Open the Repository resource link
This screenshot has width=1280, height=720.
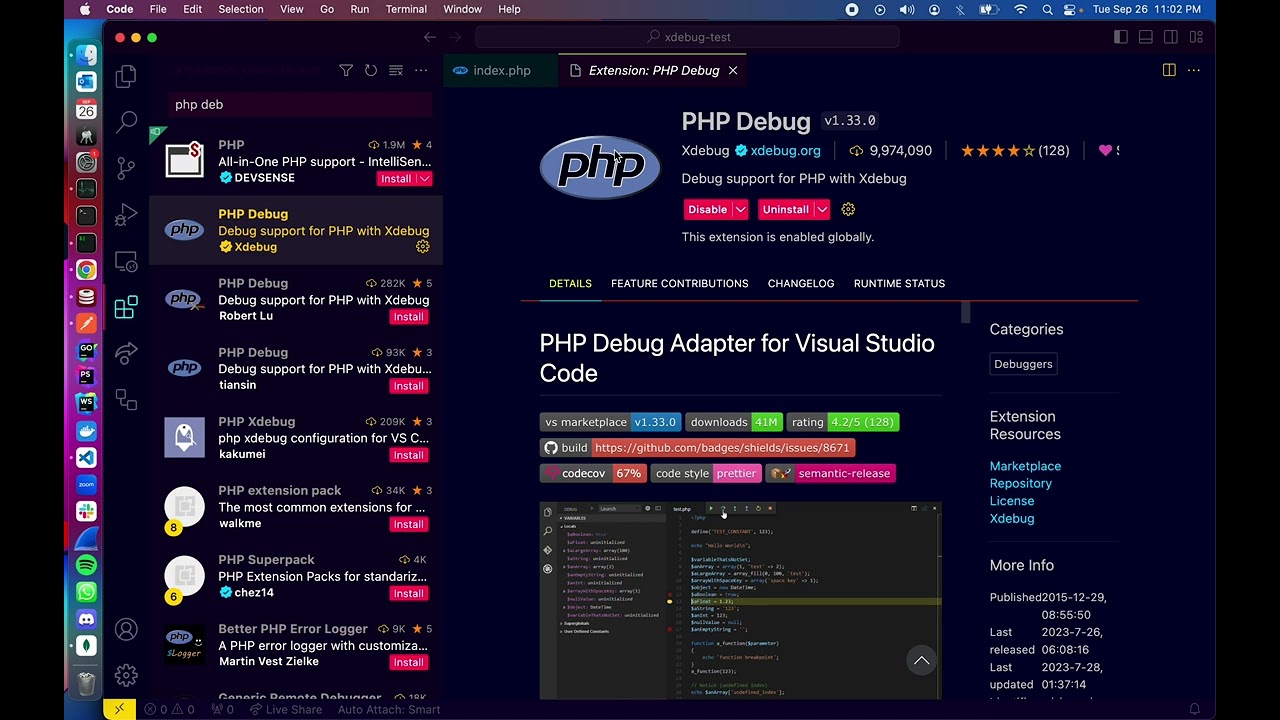tap(1020, 483)
